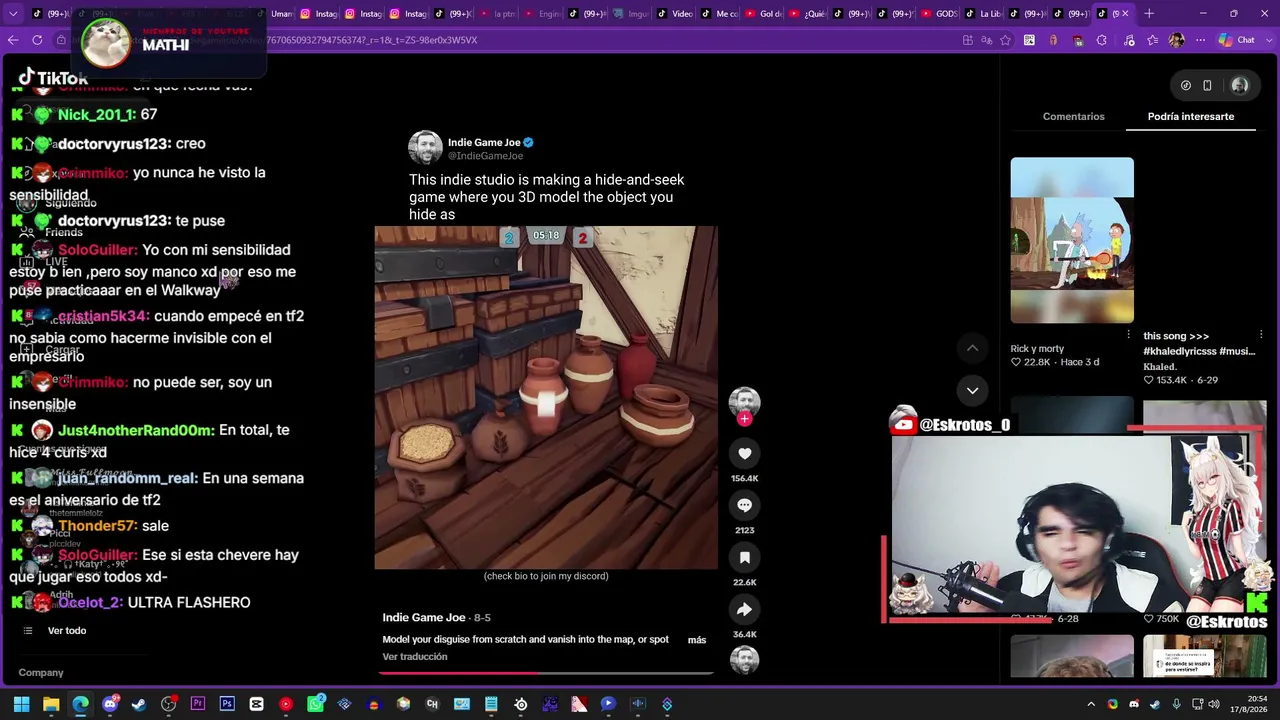Open the Windows Start menu
The image size is (1280, 720).
[21, 704]
